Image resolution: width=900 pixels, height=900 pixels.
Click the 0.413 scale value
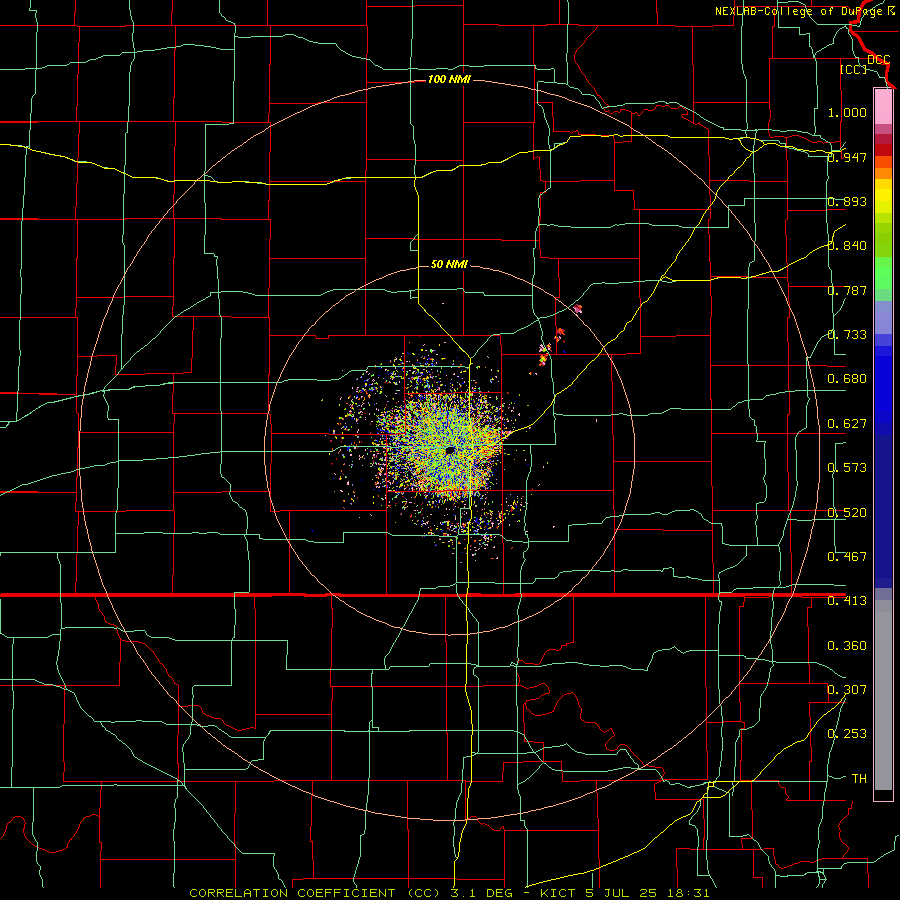pos(847,601)
